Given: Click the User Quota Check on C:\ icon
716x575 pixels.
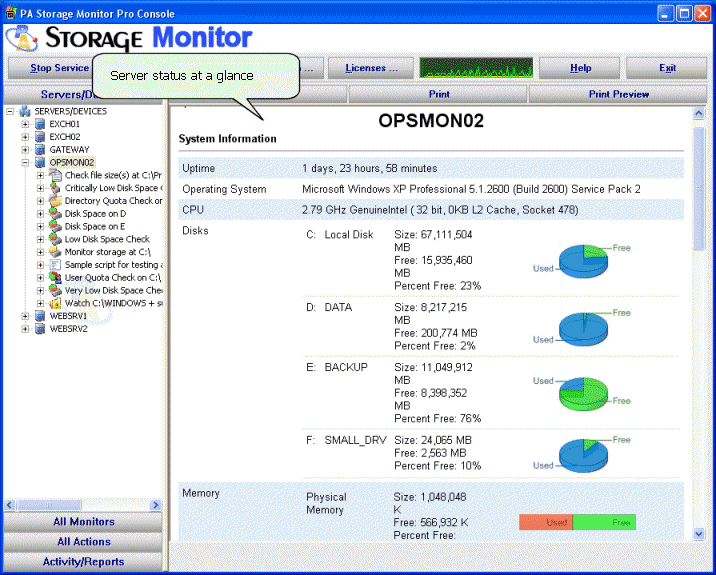Looking at the screenshot, I should coord(55,277).
